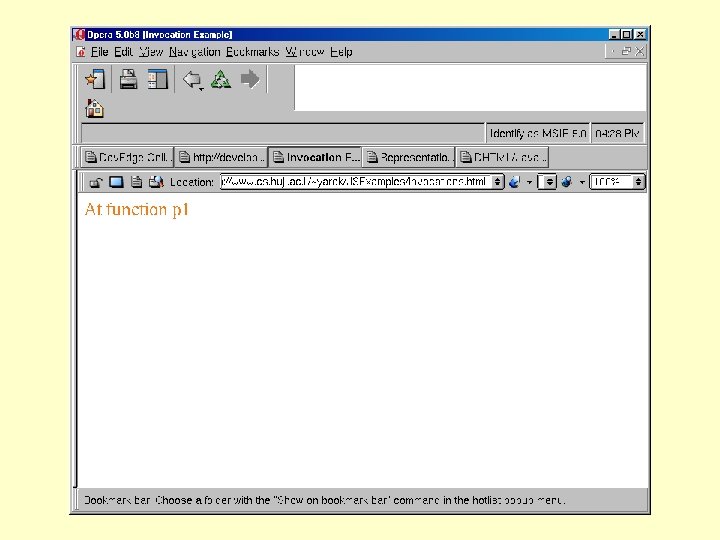Open Back button's small history arrow

[x=201, y=89]
